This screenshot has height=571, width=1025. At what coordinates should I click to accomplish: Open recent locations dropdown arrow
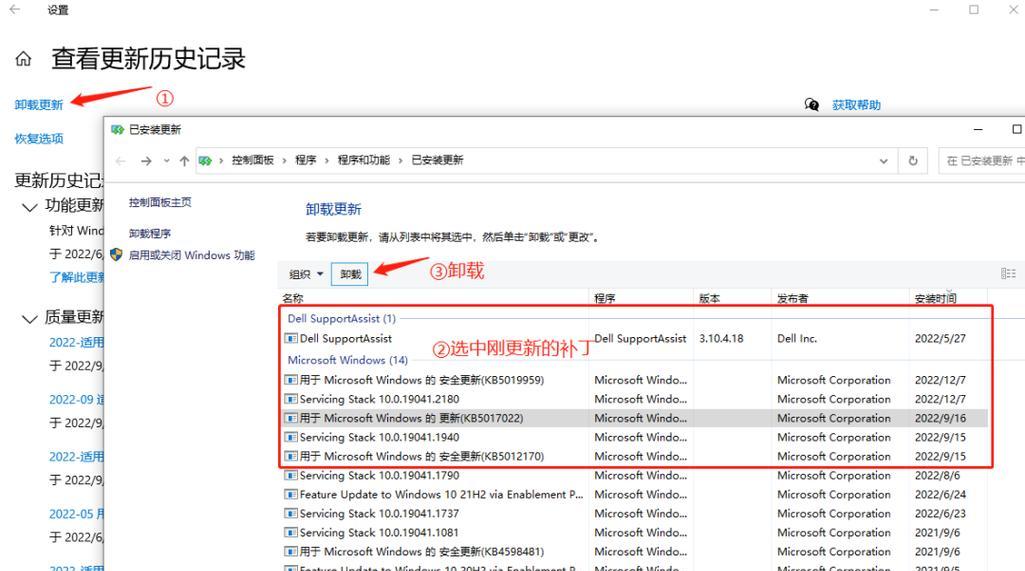(167, 161)
